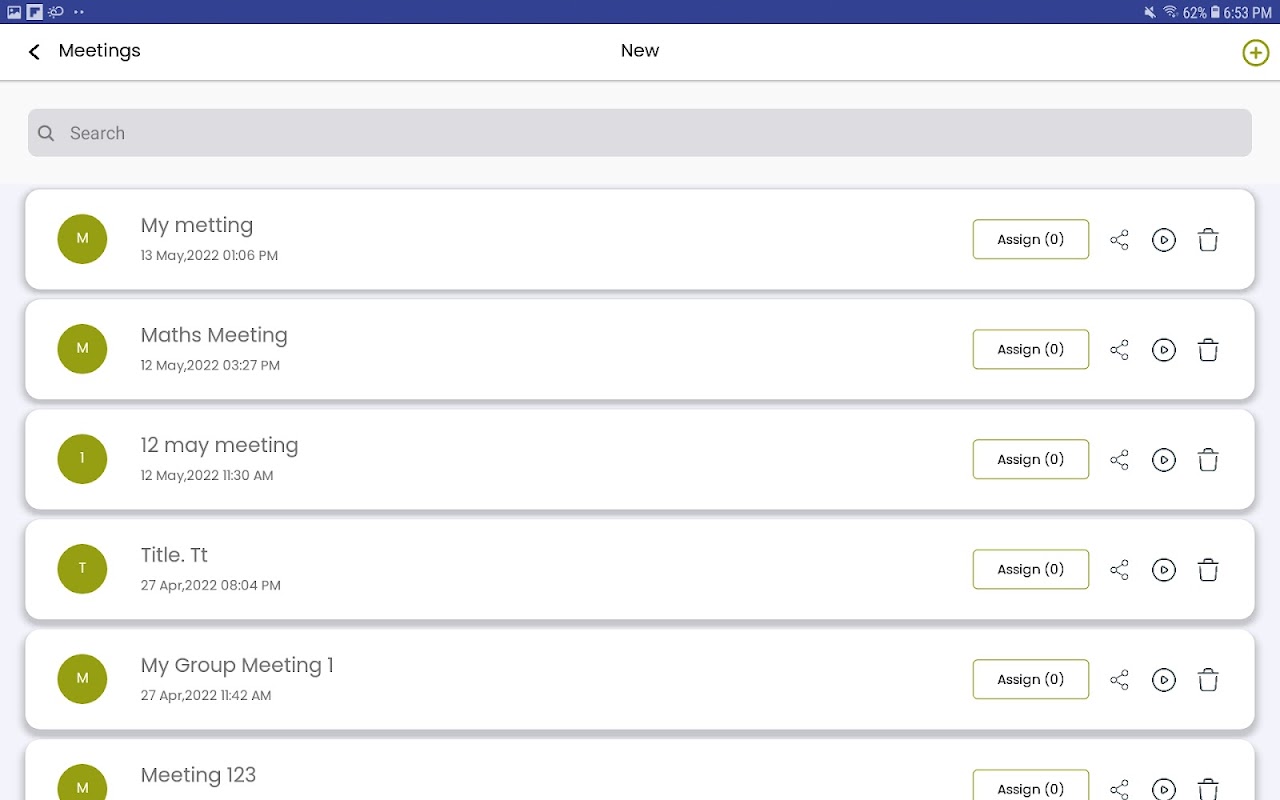1280x800 pixels.
Task: Delete the 12 may meeting entry
Action: pyautogui.click(x=1208, y=460)
